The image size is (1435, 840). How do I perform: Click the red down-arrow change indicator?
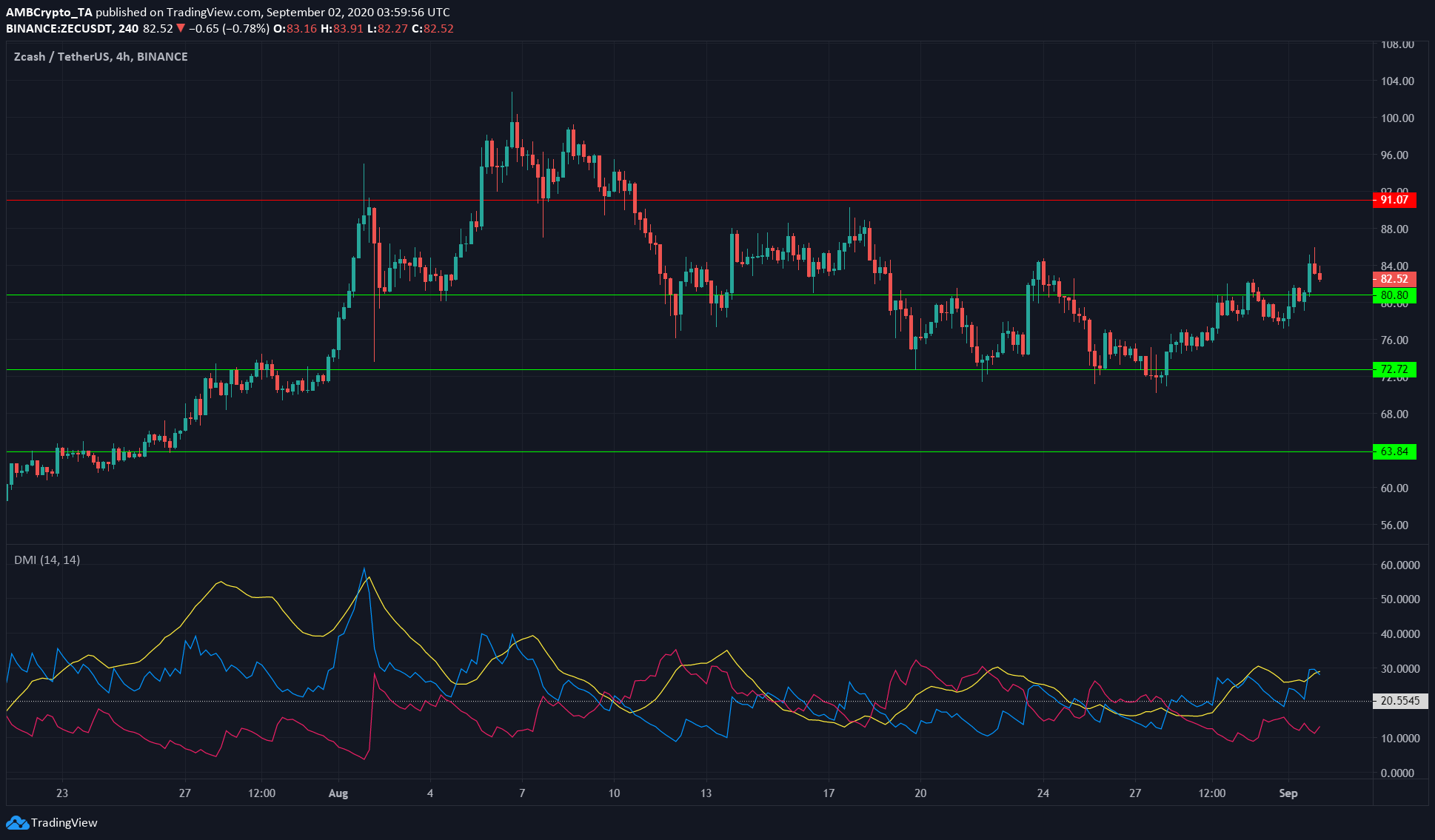pyautogui.click(x=181, y=29)
